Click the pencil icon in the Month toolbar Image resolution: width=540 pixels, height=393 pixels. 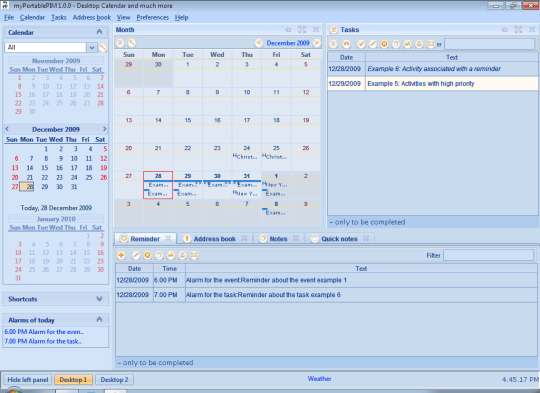132,43
